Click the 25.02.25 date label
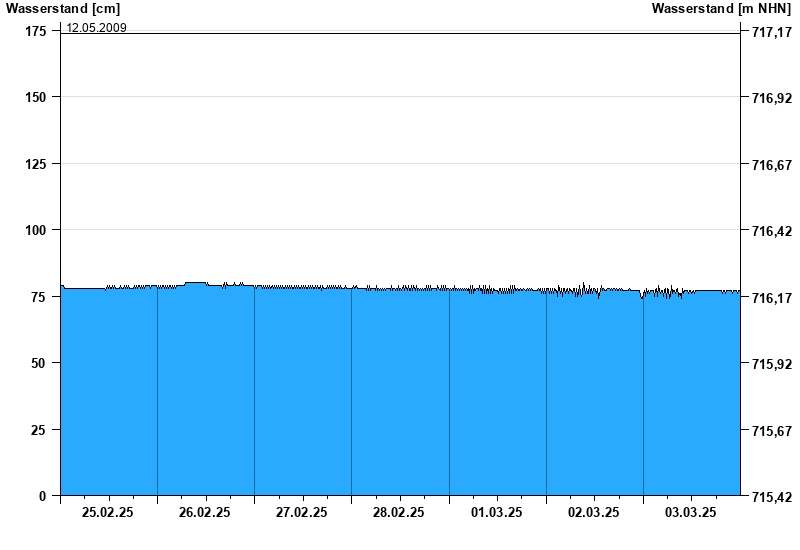Viewport: 800px width, 550px height. [108, 512]
